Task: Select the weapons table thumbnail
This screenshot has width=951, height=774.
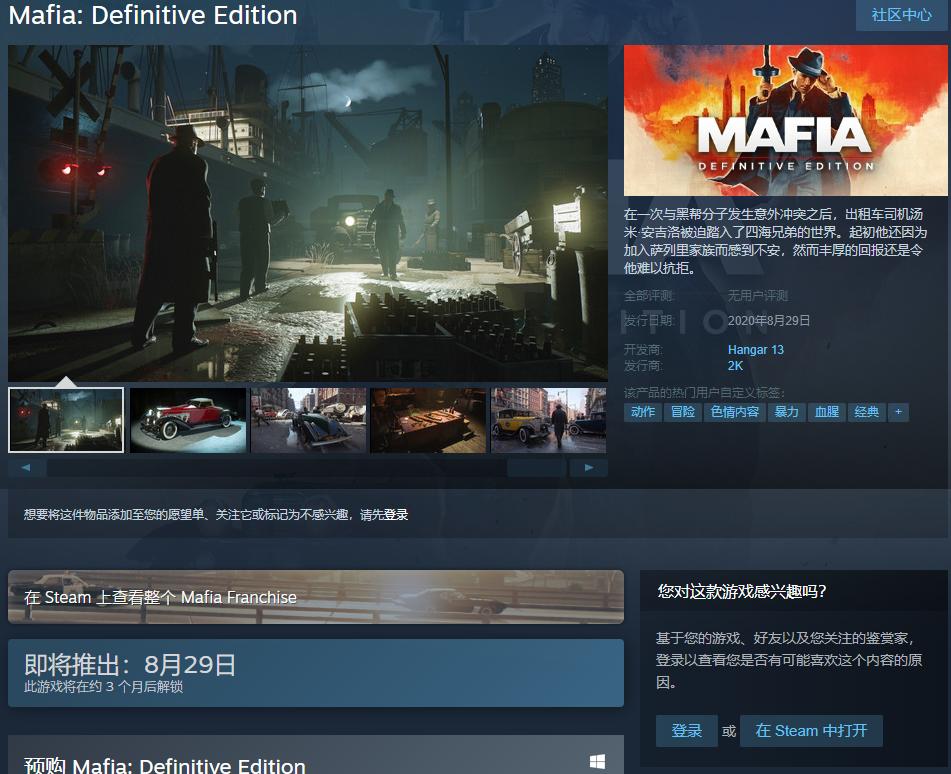Action: 428,420
